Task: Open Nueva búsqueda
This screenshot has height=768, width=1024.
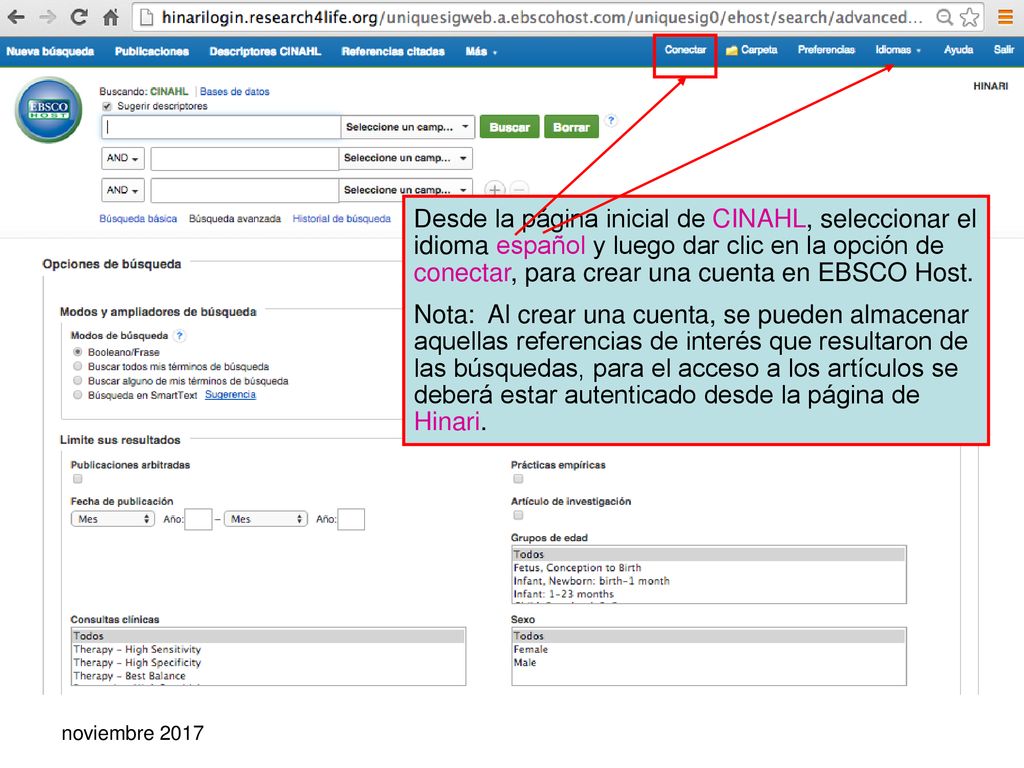Action: coord(50,52)
